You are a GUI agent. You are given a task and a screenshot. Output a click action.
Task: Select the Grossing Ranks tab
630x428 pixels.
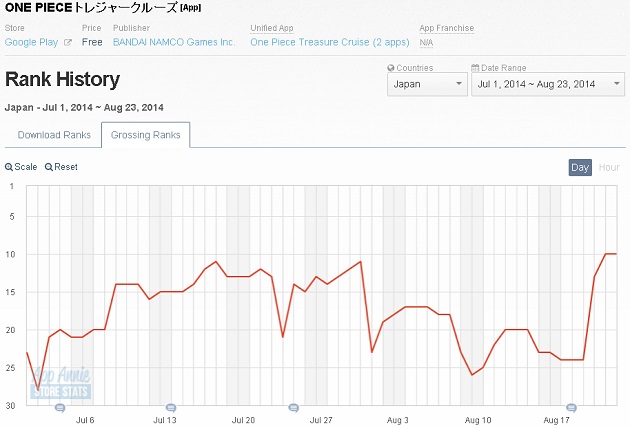145,135
